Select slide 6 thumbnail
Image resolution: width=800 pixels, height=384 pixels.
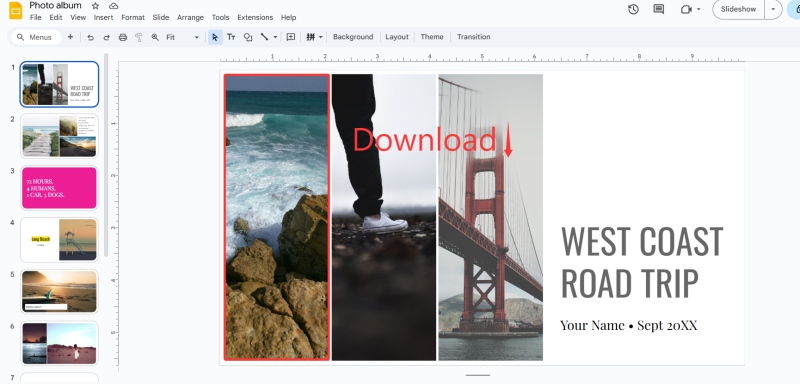click(59, 343)
